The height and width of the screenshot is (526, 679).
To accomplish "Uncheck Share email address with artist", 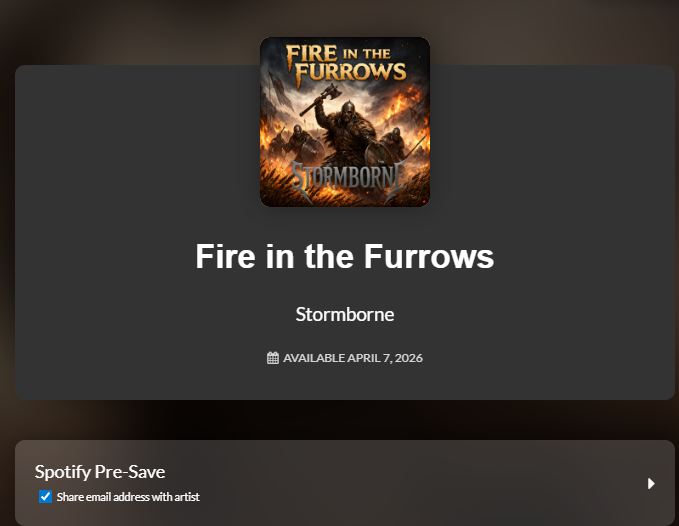I will (x=45, y=497).
